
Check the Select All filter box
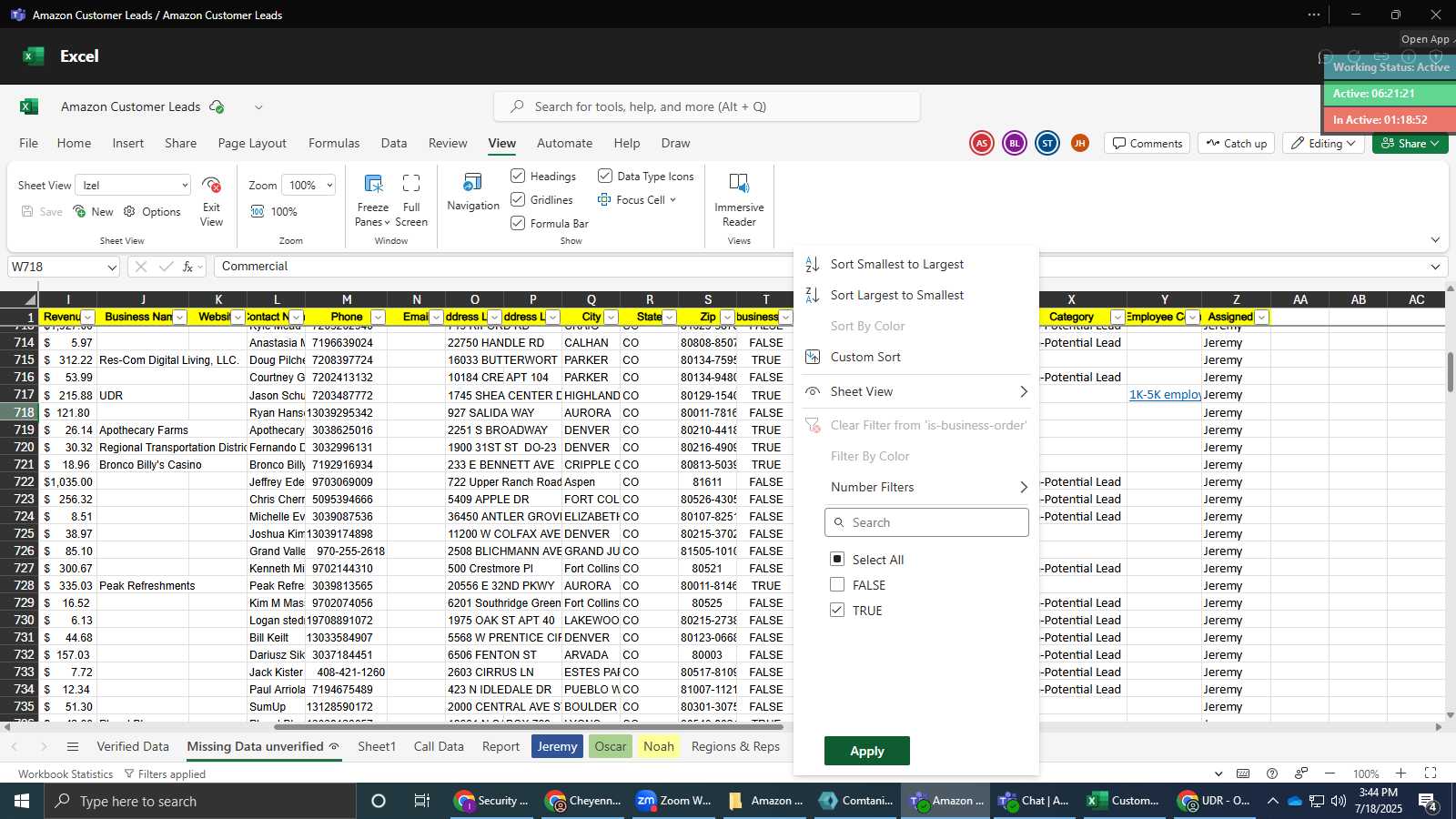837,559
